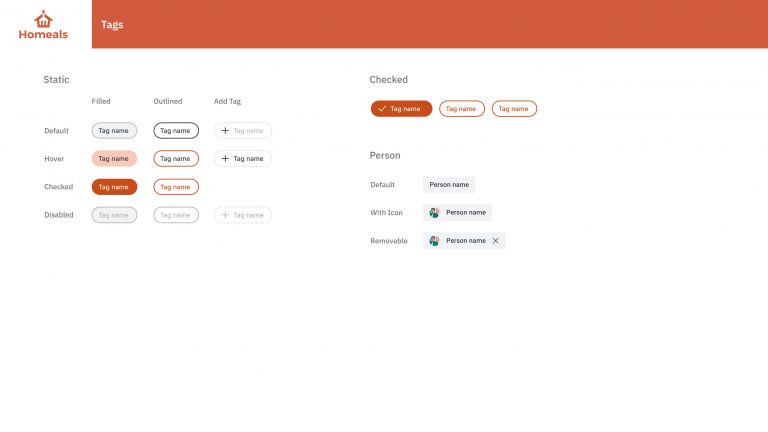Toggle the second outlined tag in Checked section
The width and height of the screenshot is (768, 432).
pyautogui.click(x=462, y=109)
